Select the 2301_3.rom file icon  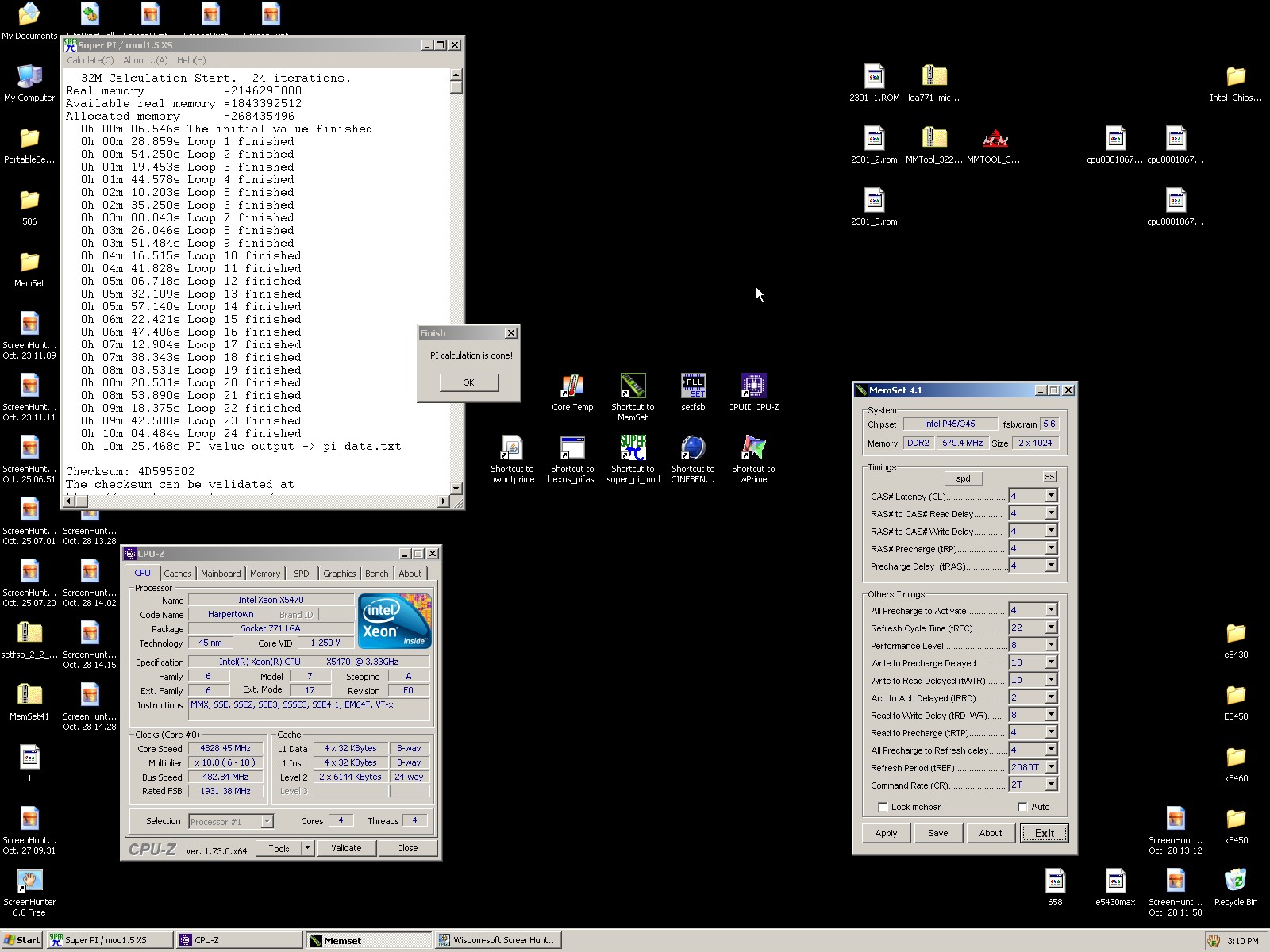click(874, 207)
